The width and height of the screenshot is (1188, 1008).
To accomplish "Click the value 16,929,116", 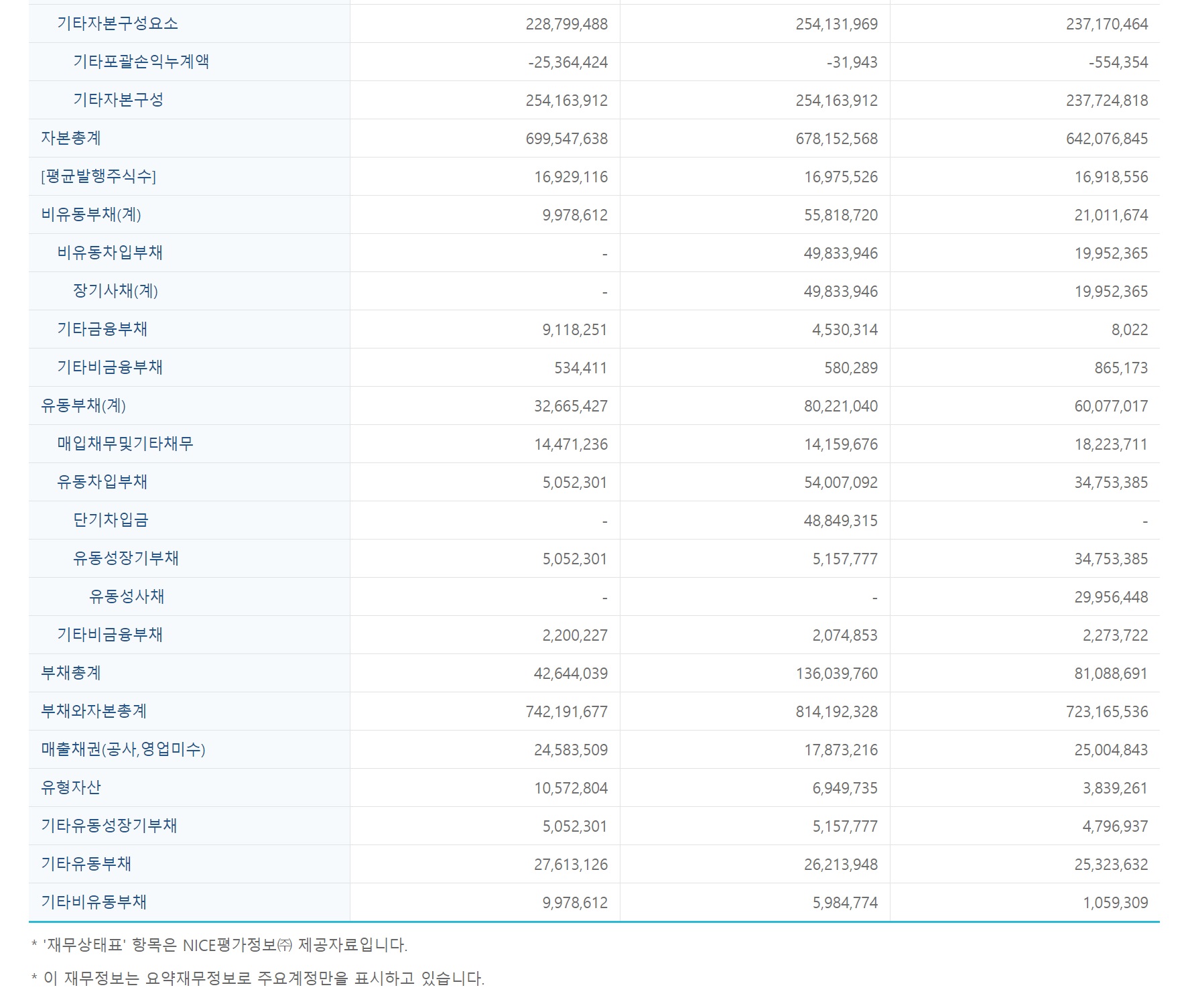I will pos(571,177).
